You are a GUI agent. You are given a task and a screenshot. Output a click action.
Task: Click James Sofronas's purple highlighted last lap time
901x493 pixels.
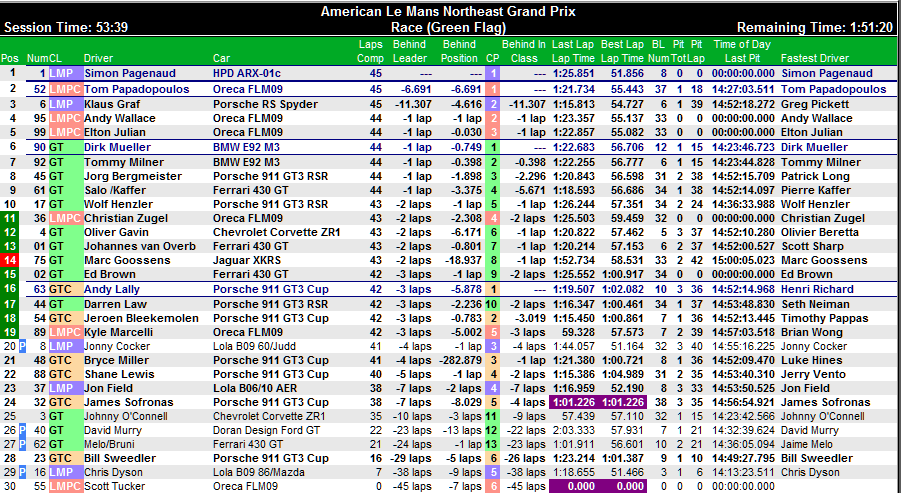[573, 402]
